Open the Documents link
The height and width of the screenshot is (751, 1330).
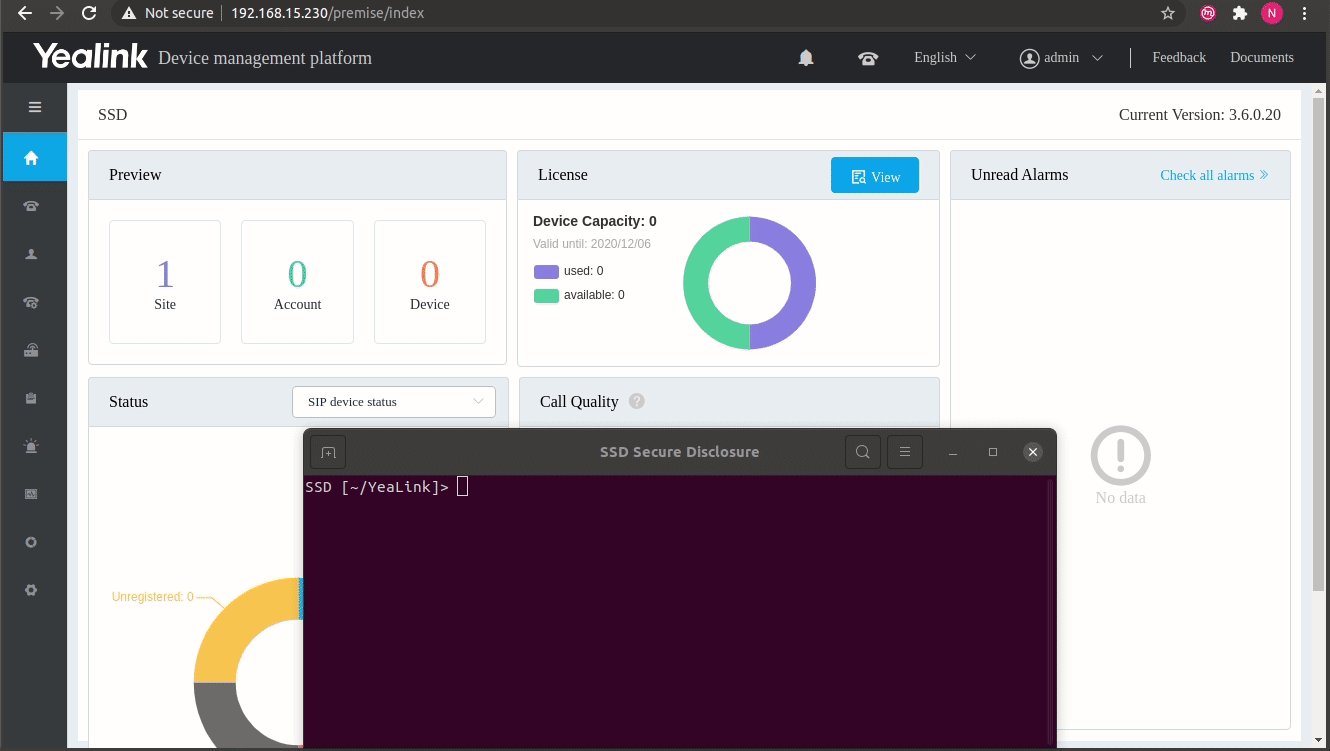coord(1262,58)
